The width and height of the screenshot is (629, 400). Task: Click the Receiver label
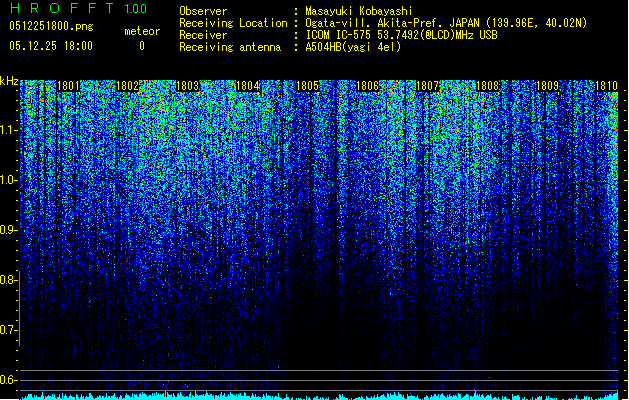click(x=203, y=35)
